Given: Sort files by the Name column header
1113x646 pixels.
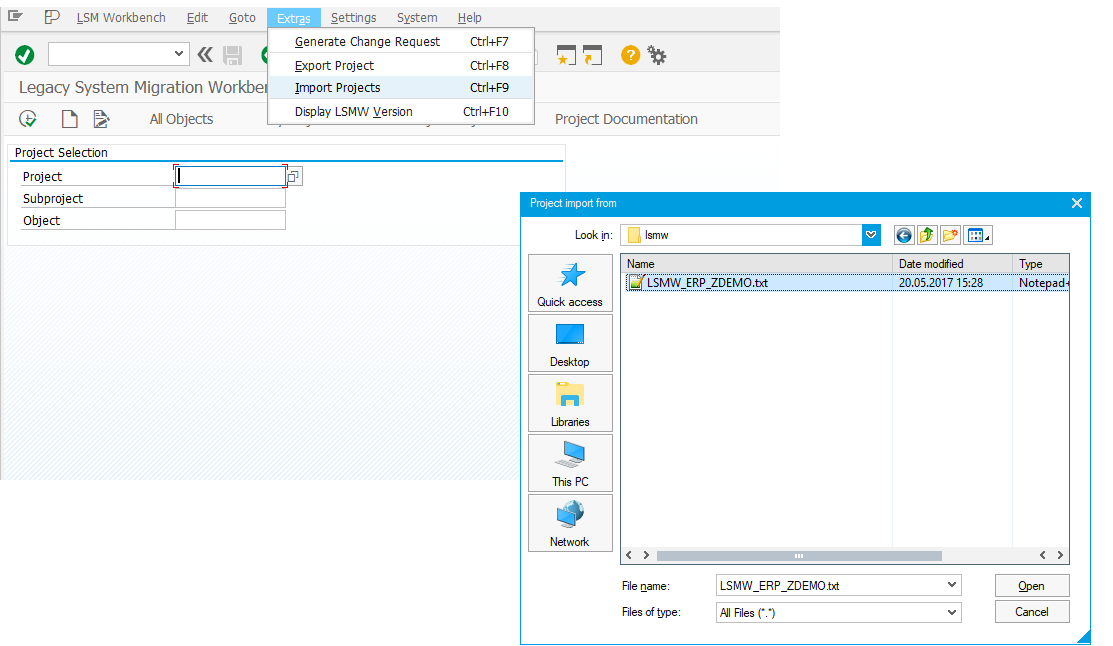Looking at the screenshot, I should click(757, 263).
